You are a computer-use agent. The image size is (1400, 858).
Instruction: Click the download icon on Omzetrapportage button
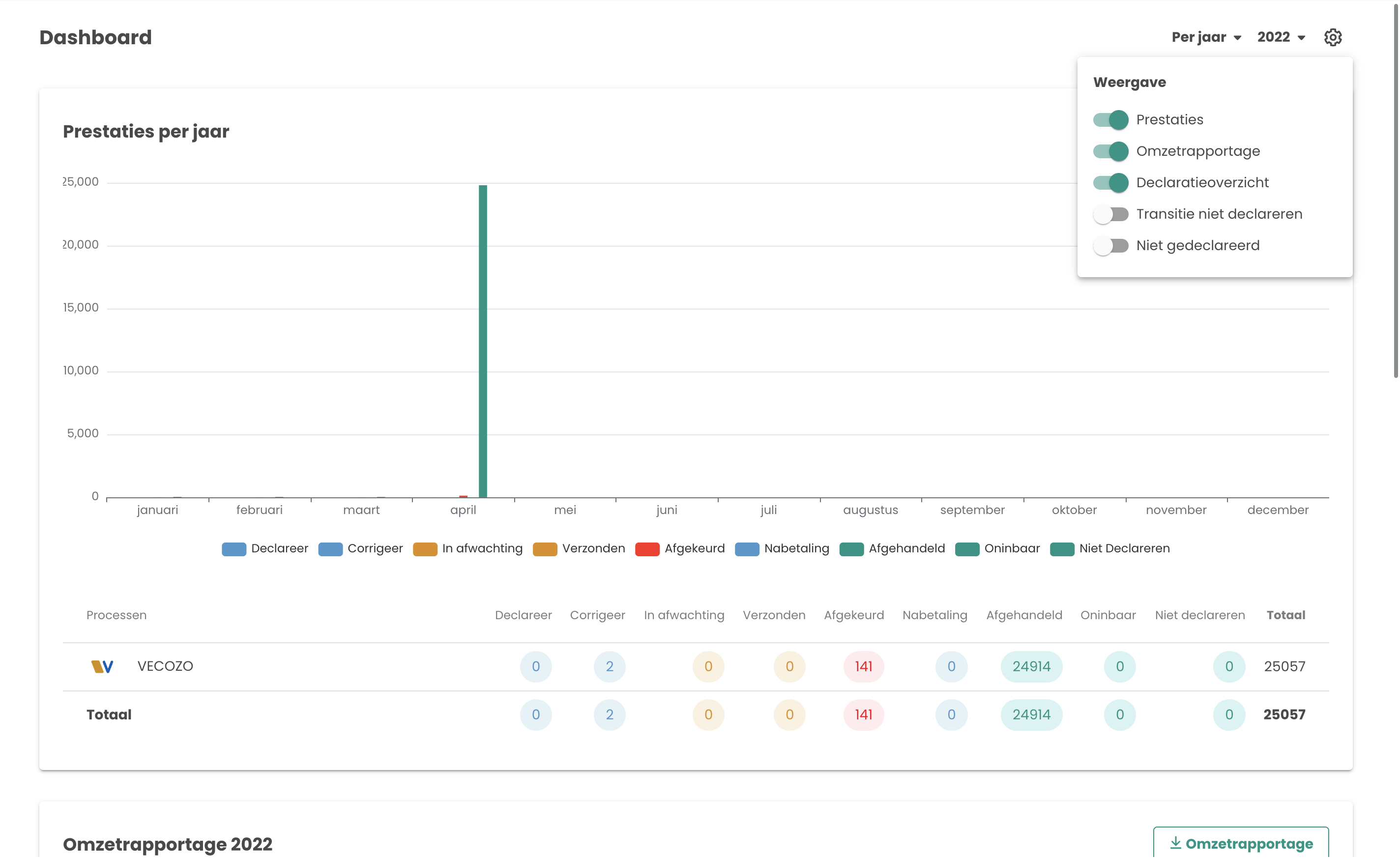coord(1175,843)
